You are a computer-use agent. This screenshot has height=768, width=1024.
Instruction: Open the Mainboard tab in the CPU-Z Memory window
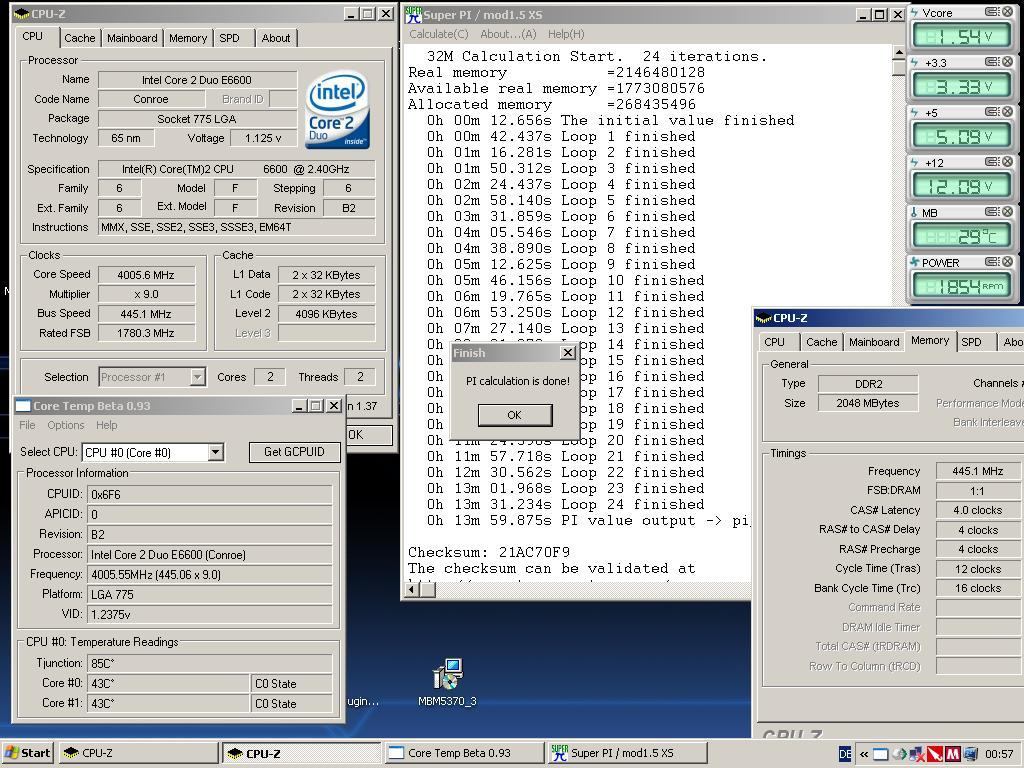[874, 342]
